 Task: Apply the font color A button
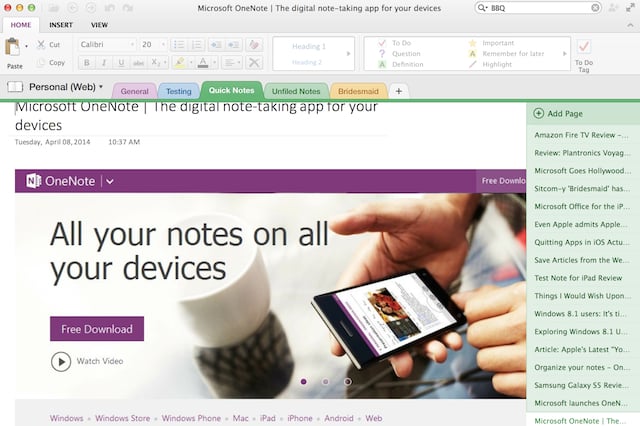pyautogui.click(x=203, y=62)
